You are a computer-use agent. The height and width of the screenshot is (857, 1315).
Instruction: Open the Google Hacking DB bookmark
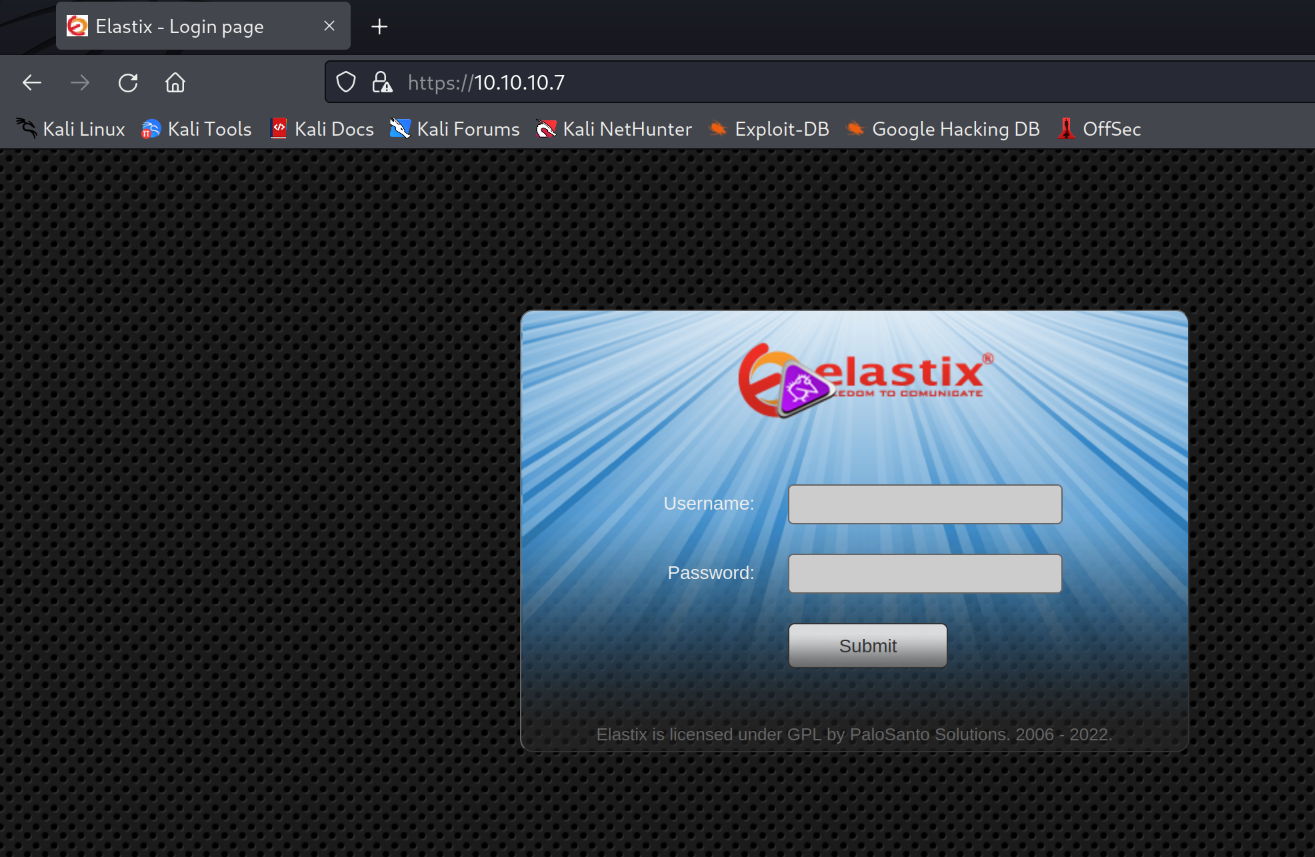tap(942, 129)
